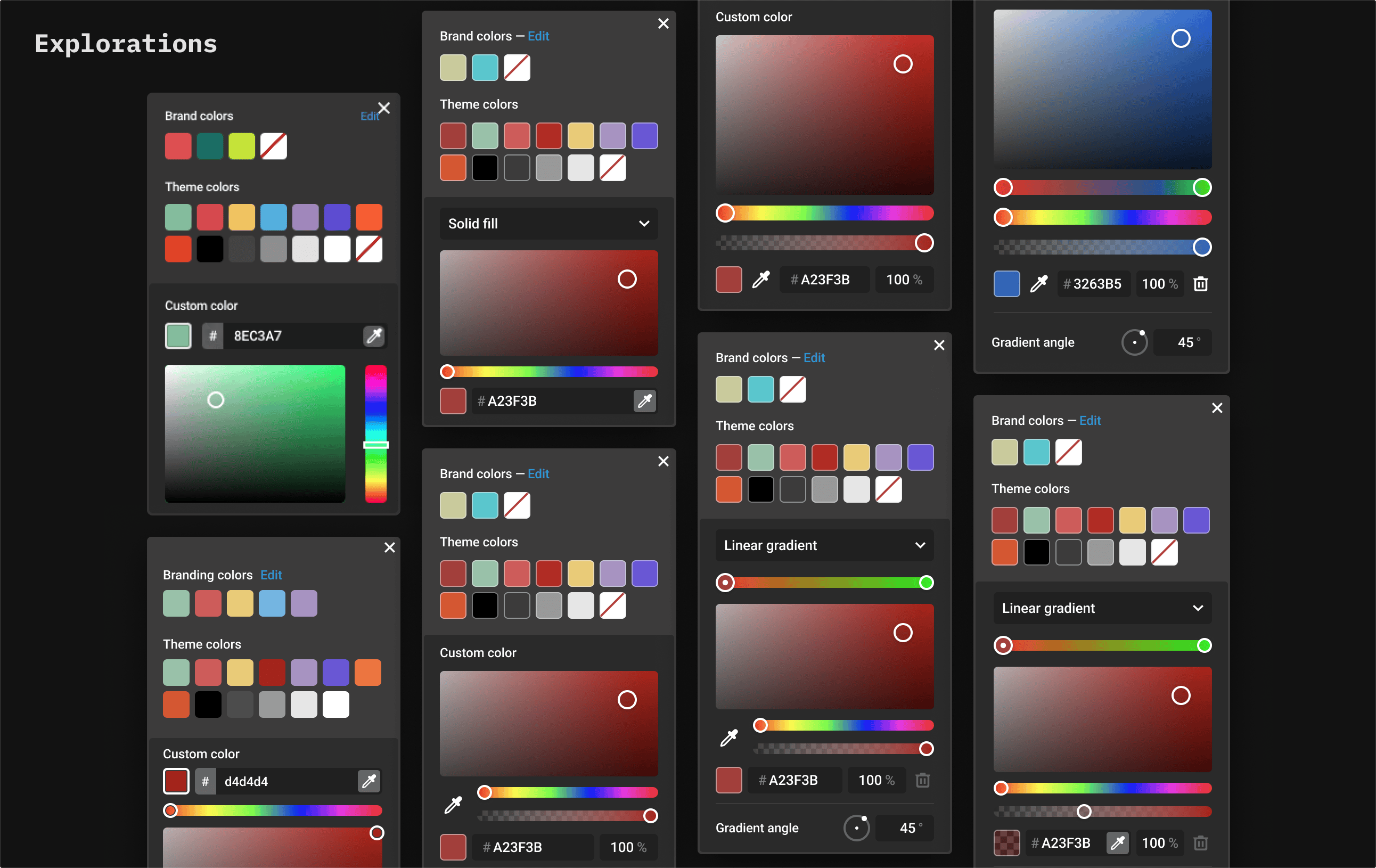1376x868 pixels.
Task: Select the lime green brand color swatch
Action: (242, 146)
